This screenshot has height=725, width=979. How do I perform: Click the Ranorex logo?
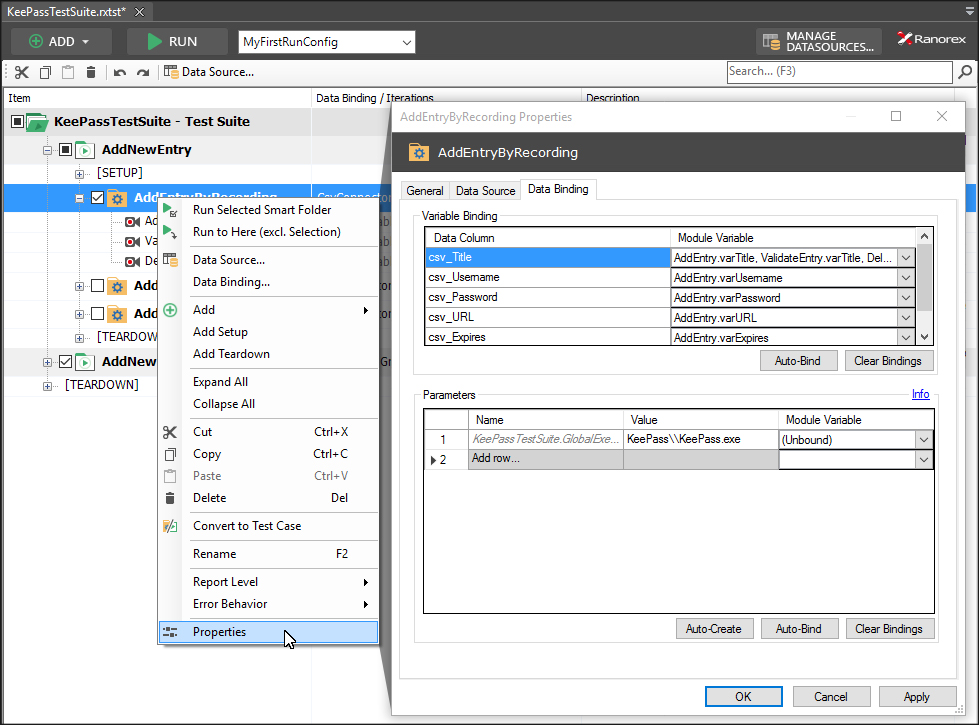click(x=932, y=39)
